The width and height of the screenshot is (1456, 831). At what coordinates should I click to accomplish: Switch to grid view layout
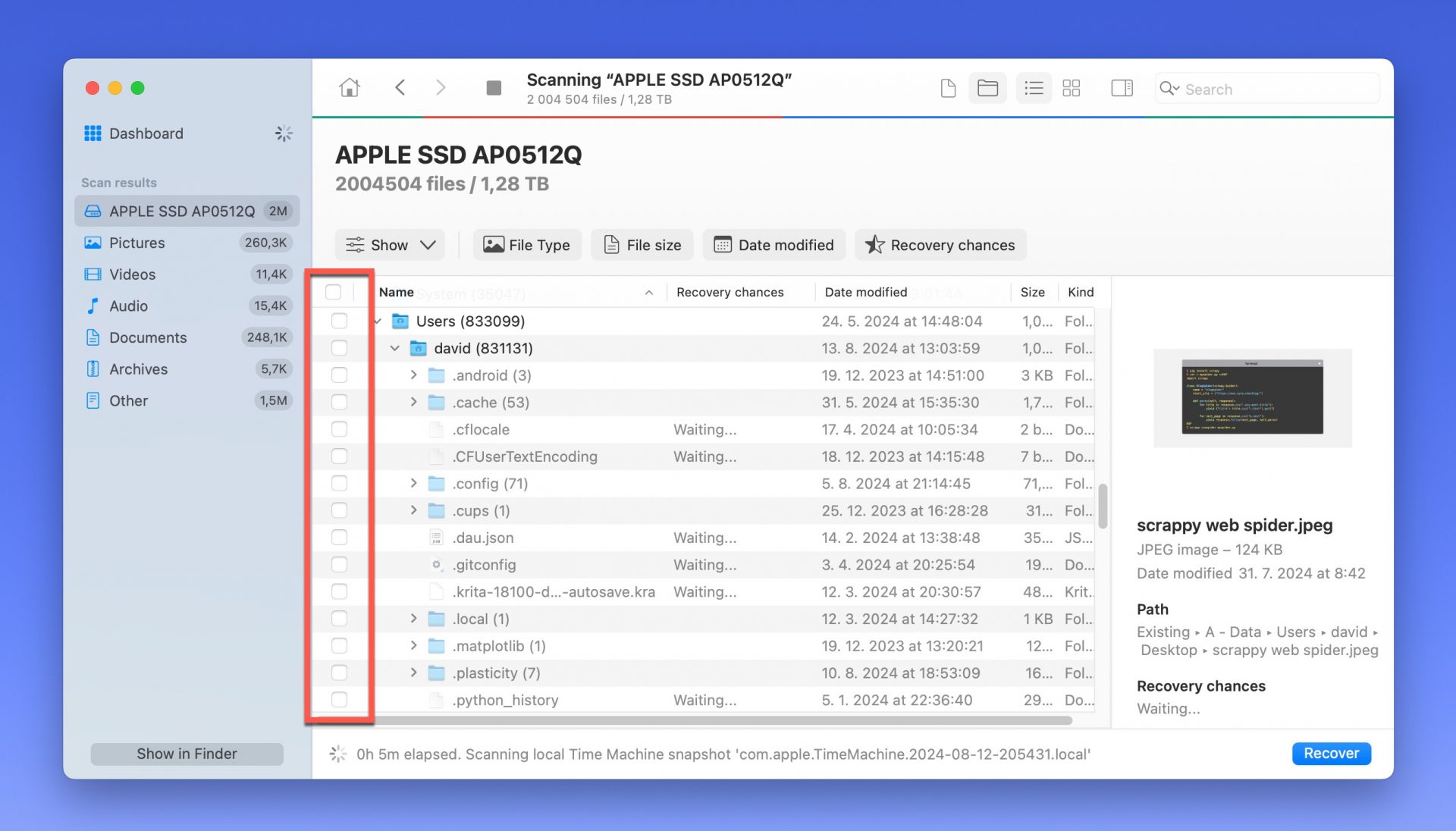click(1071, 88)
